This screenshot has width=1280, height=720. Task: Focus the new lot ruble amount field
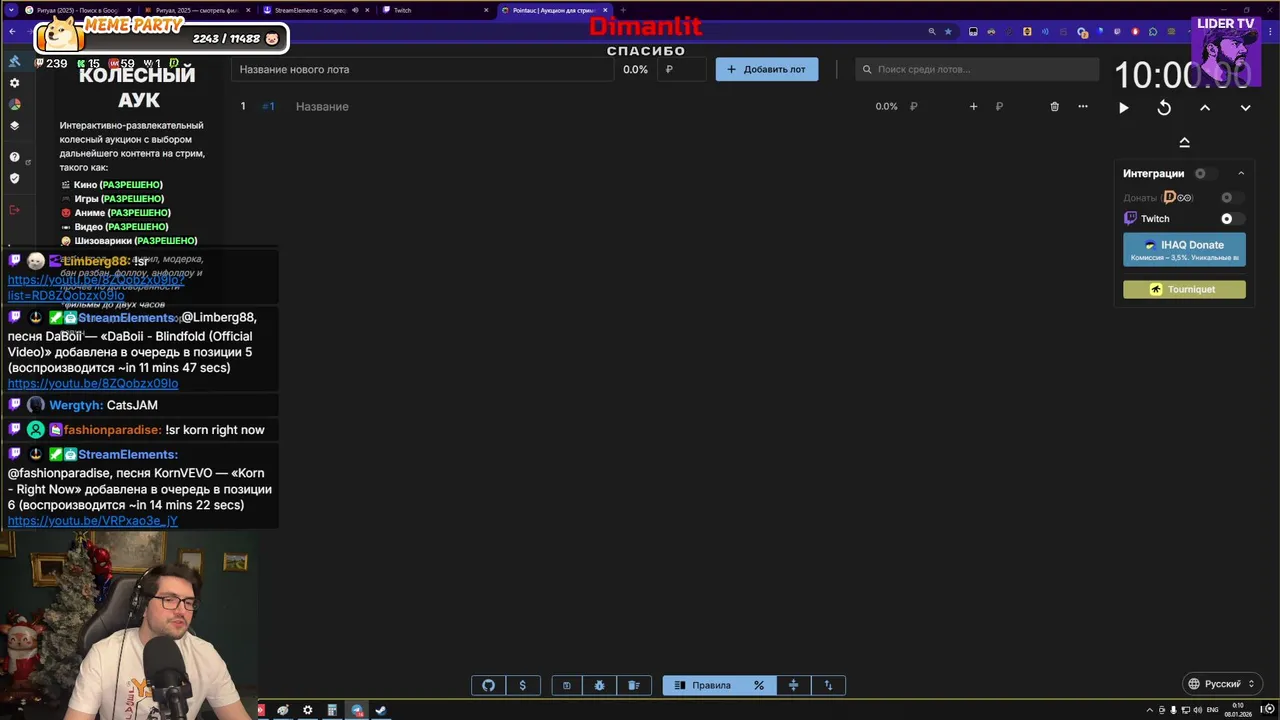tap(683, 69)
